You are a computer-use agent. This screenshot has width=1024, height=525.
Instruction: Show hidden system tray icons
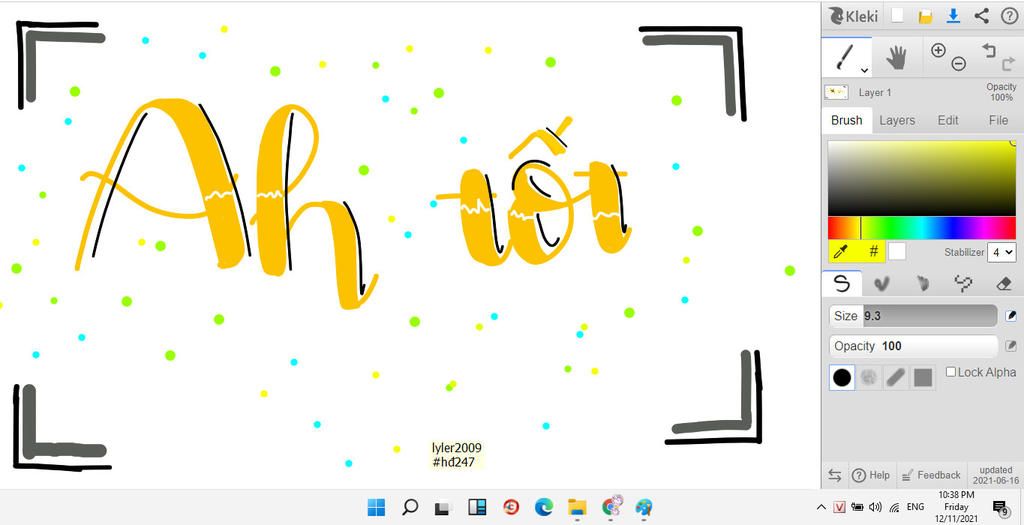pos(822,507)
